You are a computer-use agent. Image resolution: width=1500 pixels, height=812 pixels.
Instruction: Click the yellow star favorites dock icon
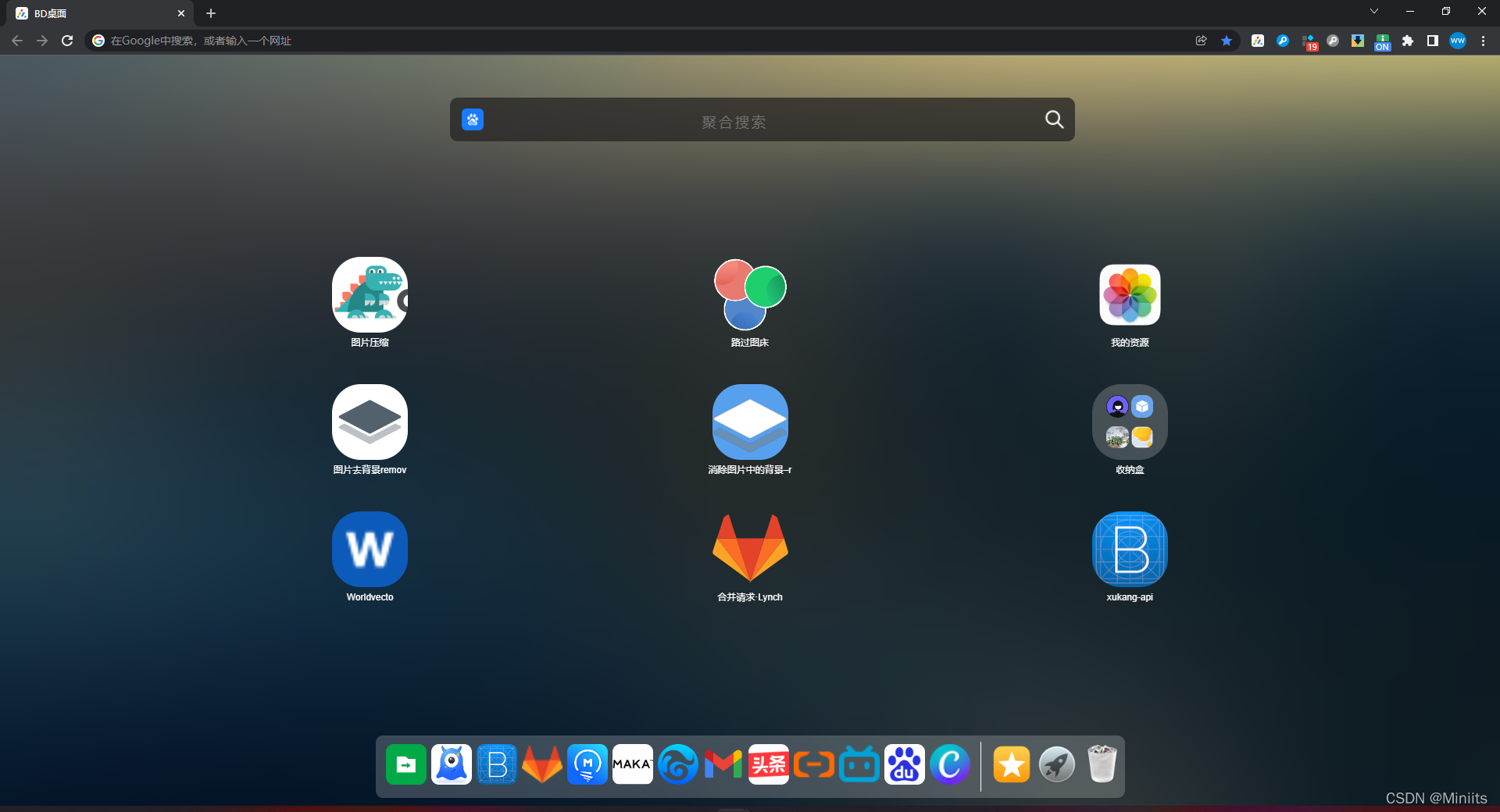pos(1012,764)
